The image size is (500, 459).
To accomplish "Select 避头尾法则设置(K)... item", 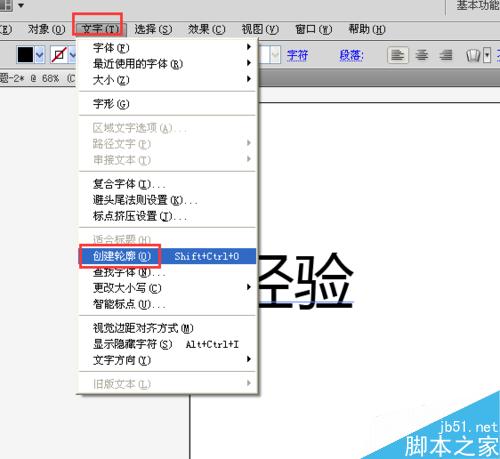I will tap(167, 200).
